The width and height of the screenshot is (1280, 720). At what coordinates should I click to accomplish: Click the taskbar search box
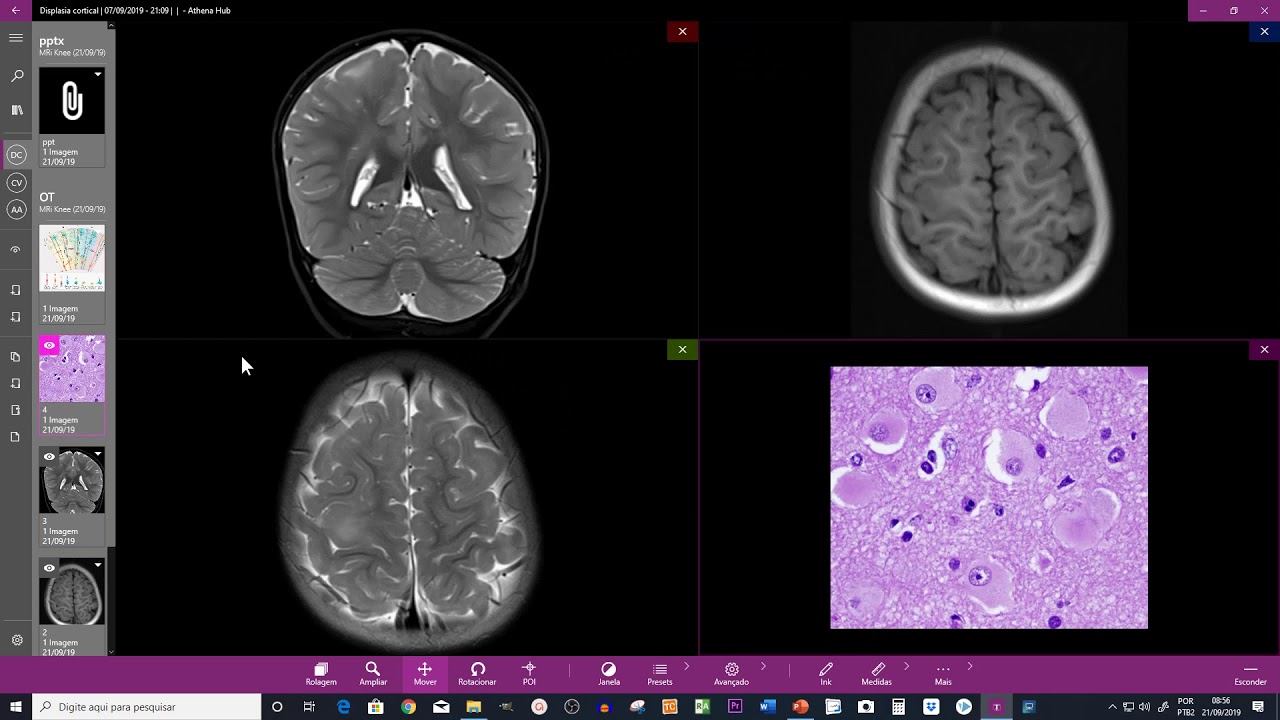147,707
